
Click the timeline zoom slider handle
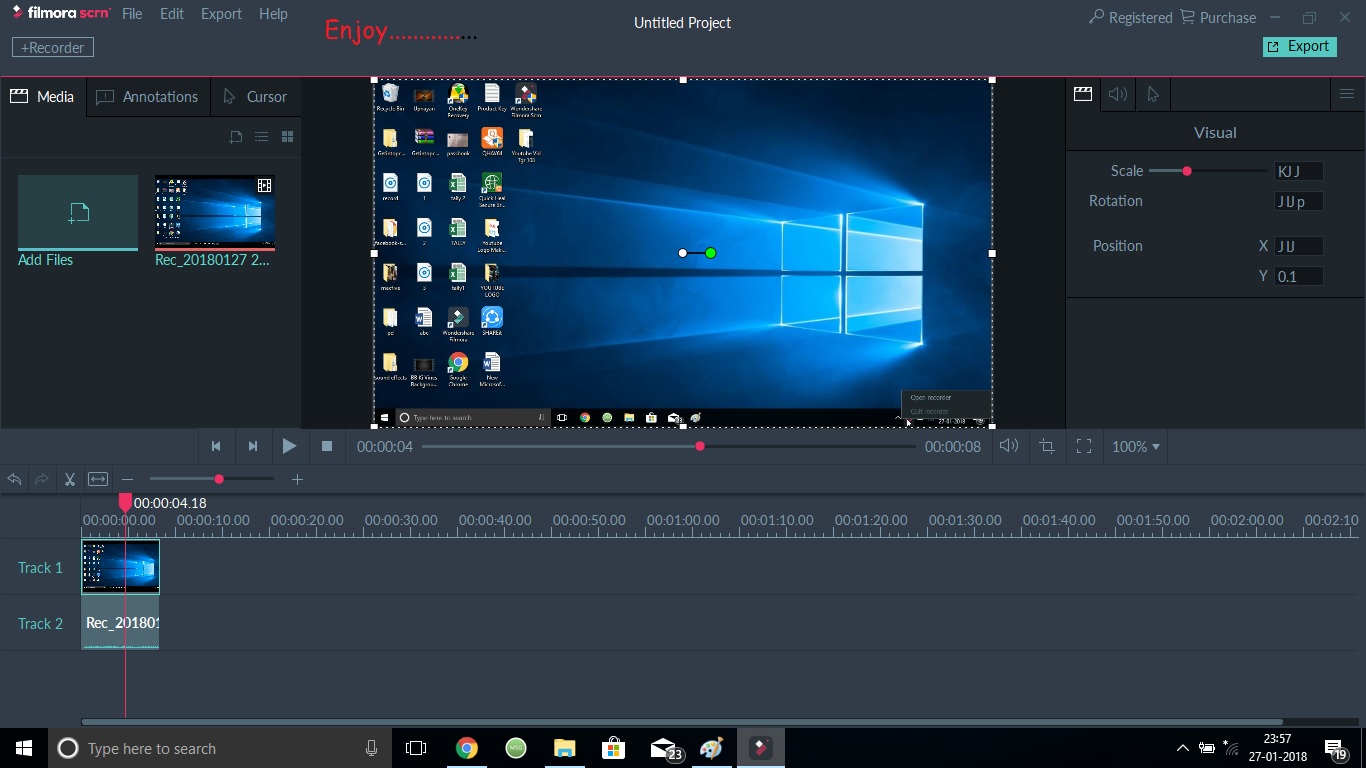(x=219, y=479)
